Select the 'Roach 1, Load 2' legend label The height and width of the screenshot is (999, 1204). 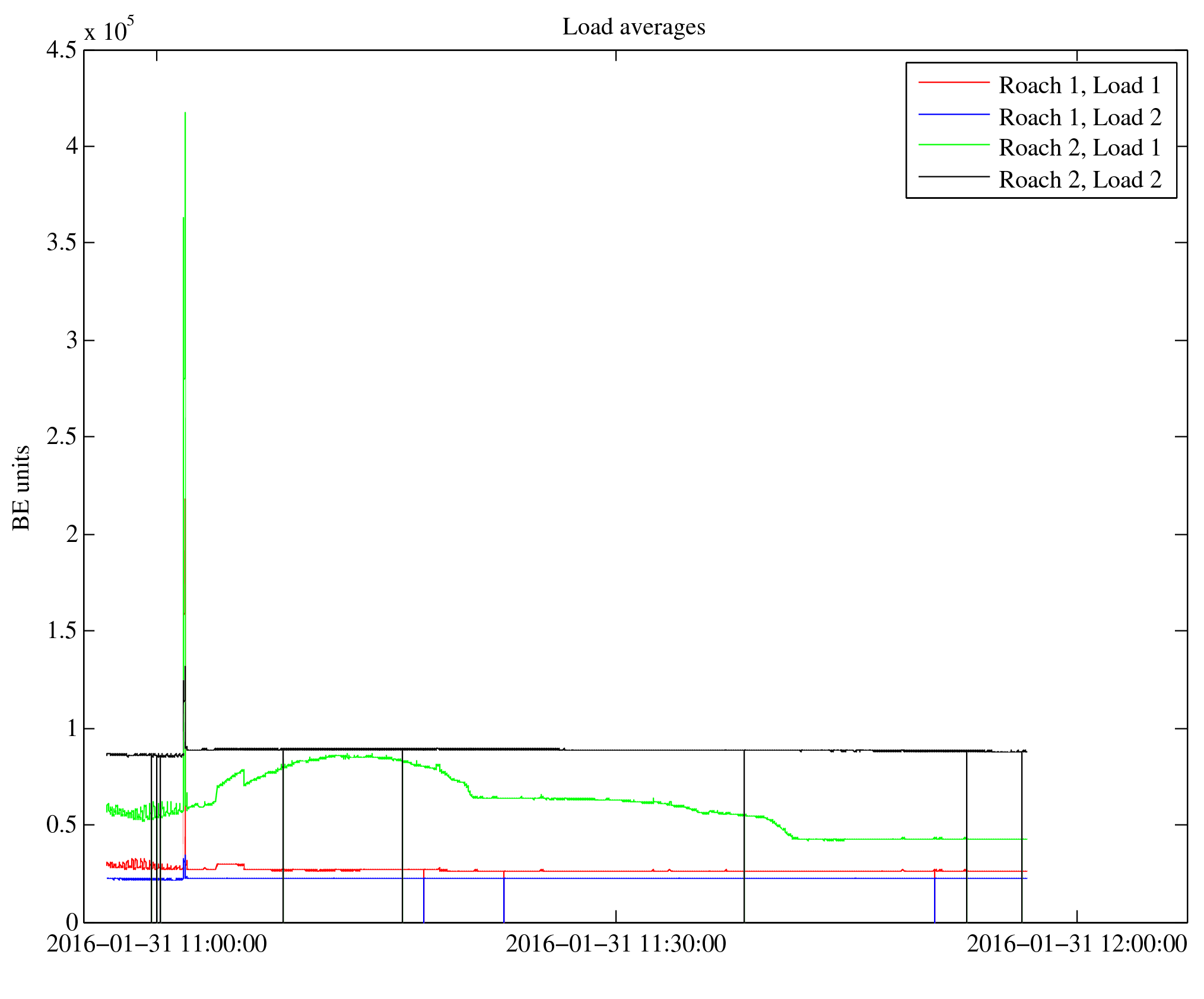click(1079, 118)
